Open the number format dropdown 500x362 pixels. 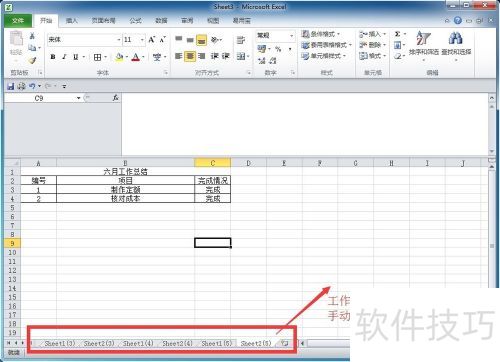point(291,36)
